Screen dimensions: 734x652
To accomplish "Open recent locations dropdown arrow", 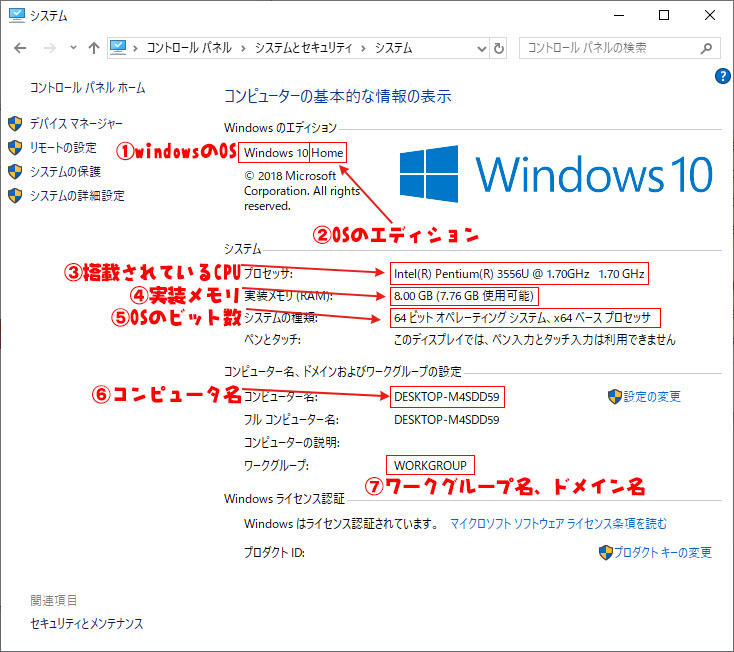I will click(73, 47).
